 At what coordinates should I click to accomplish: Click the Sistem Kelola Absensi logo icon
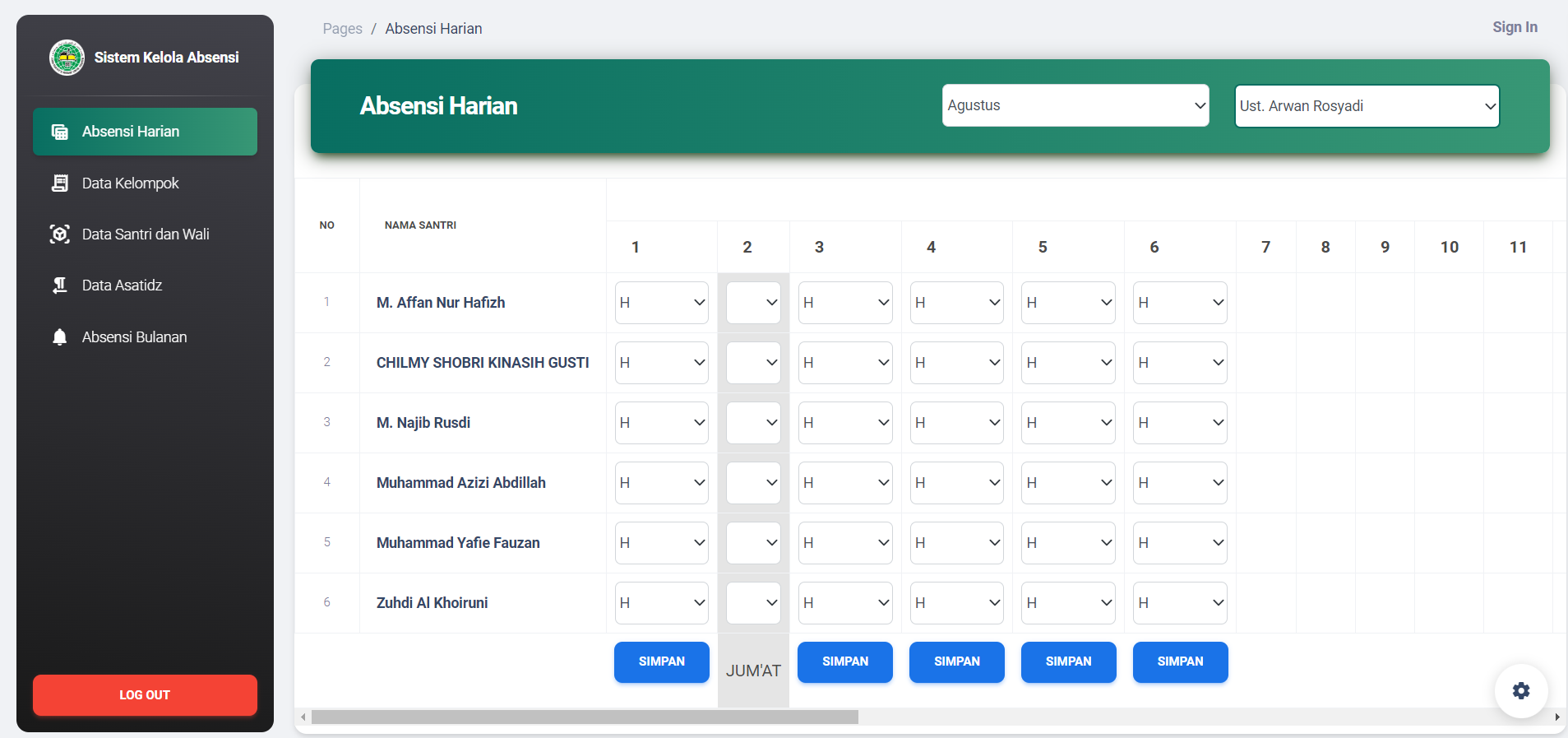click(x=67, y=58)
